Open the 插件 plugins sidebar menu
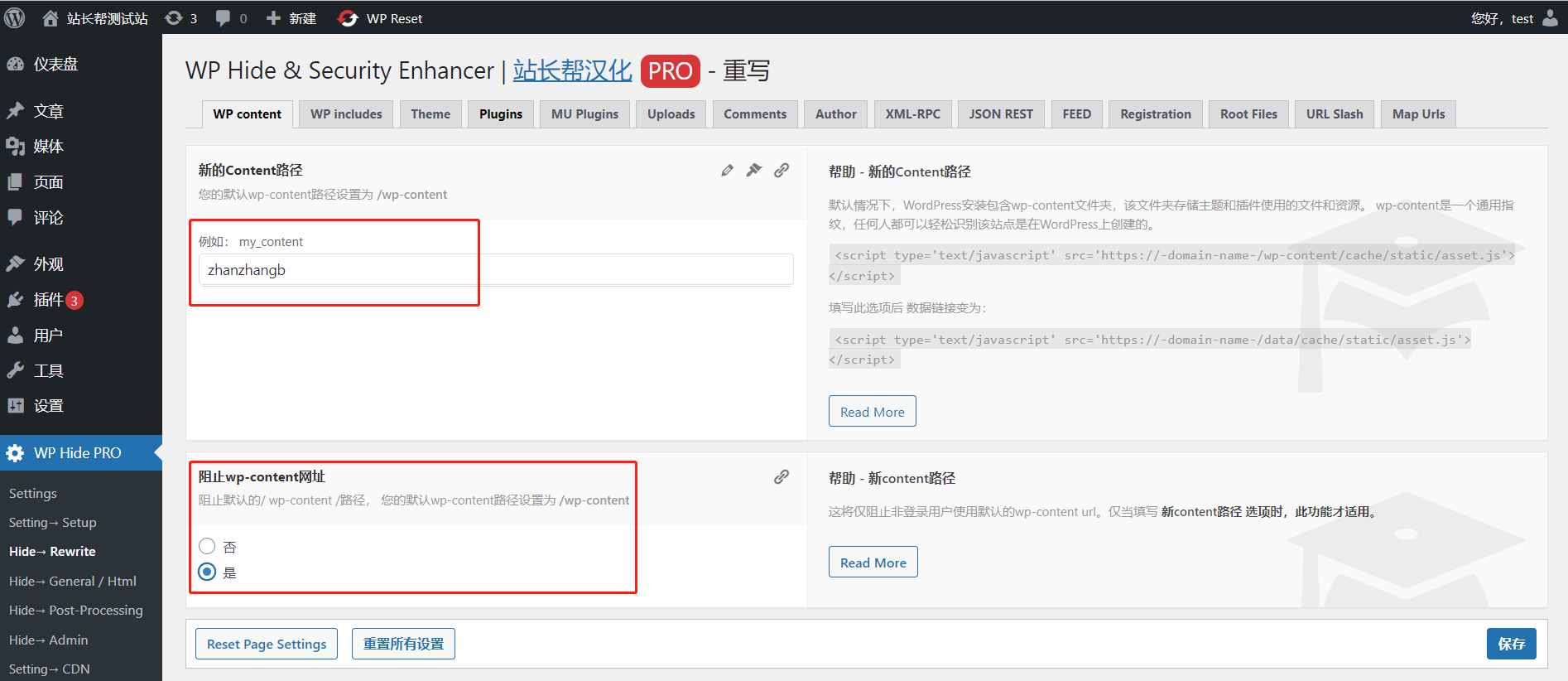The width and height of the screenshot is (1568, 681). click(x=48, y=300)
